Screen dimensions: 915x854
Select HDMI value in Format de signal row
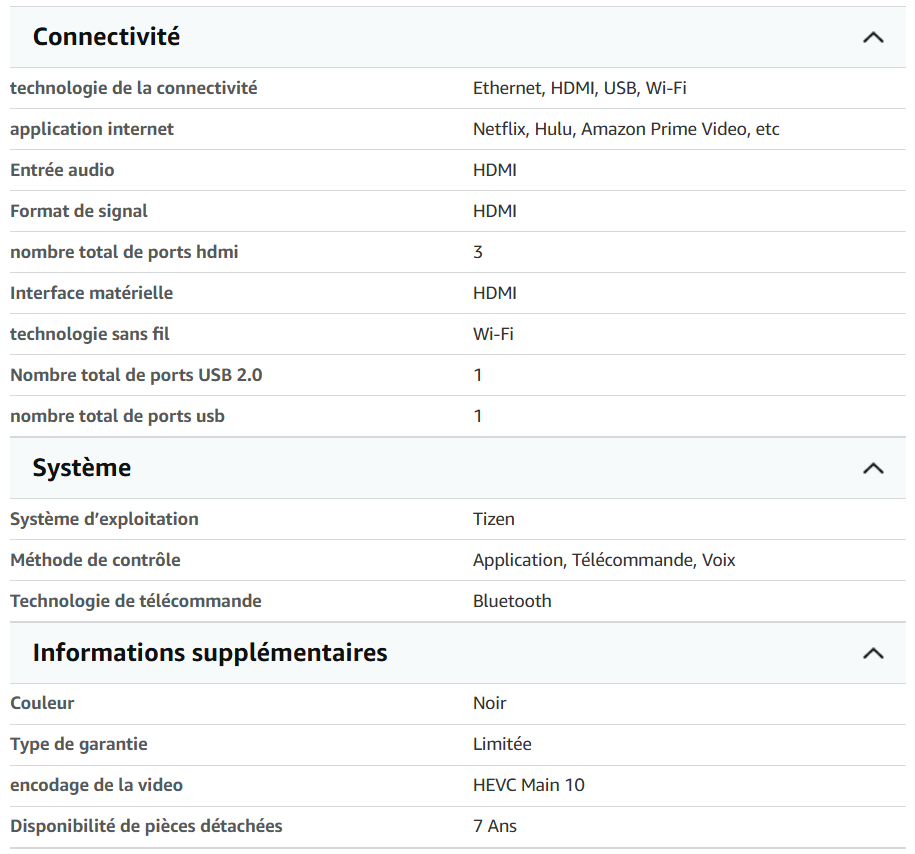point(495,211)
